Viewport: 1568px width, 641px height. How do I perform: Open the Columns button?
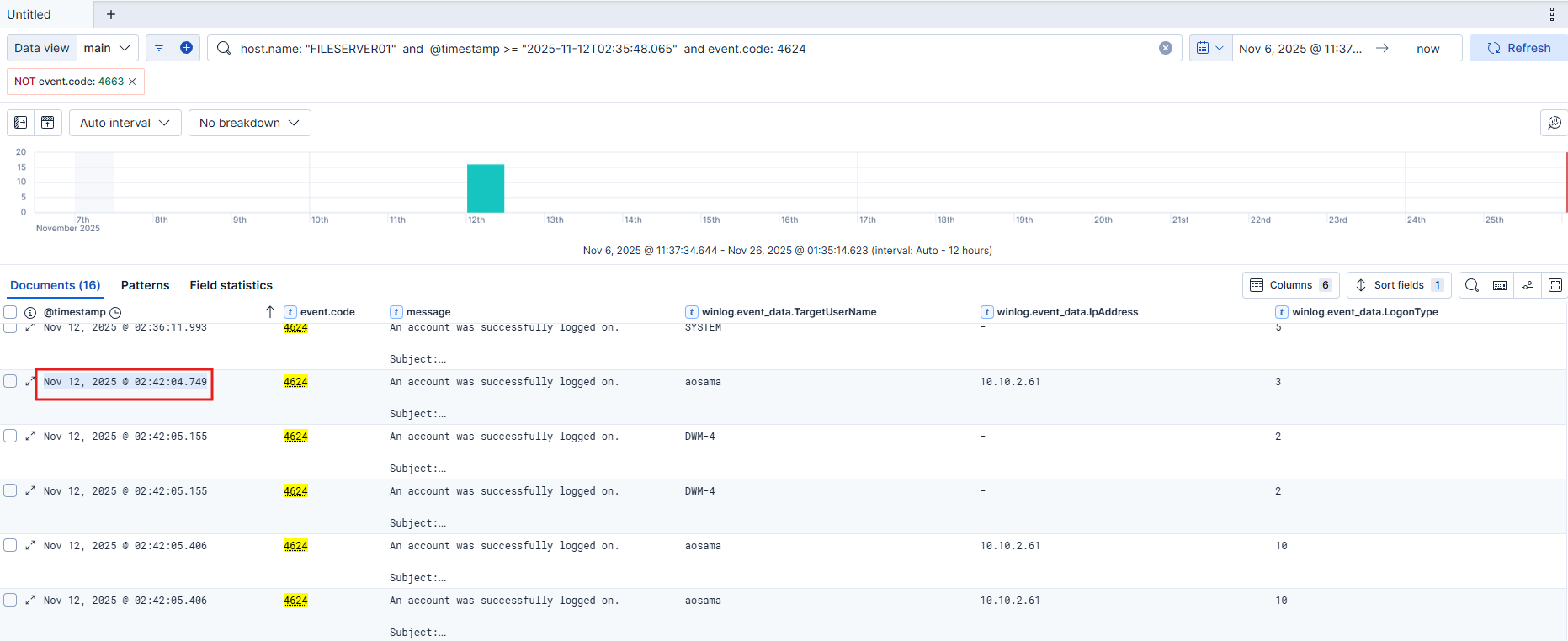(x=1290, y=285)
